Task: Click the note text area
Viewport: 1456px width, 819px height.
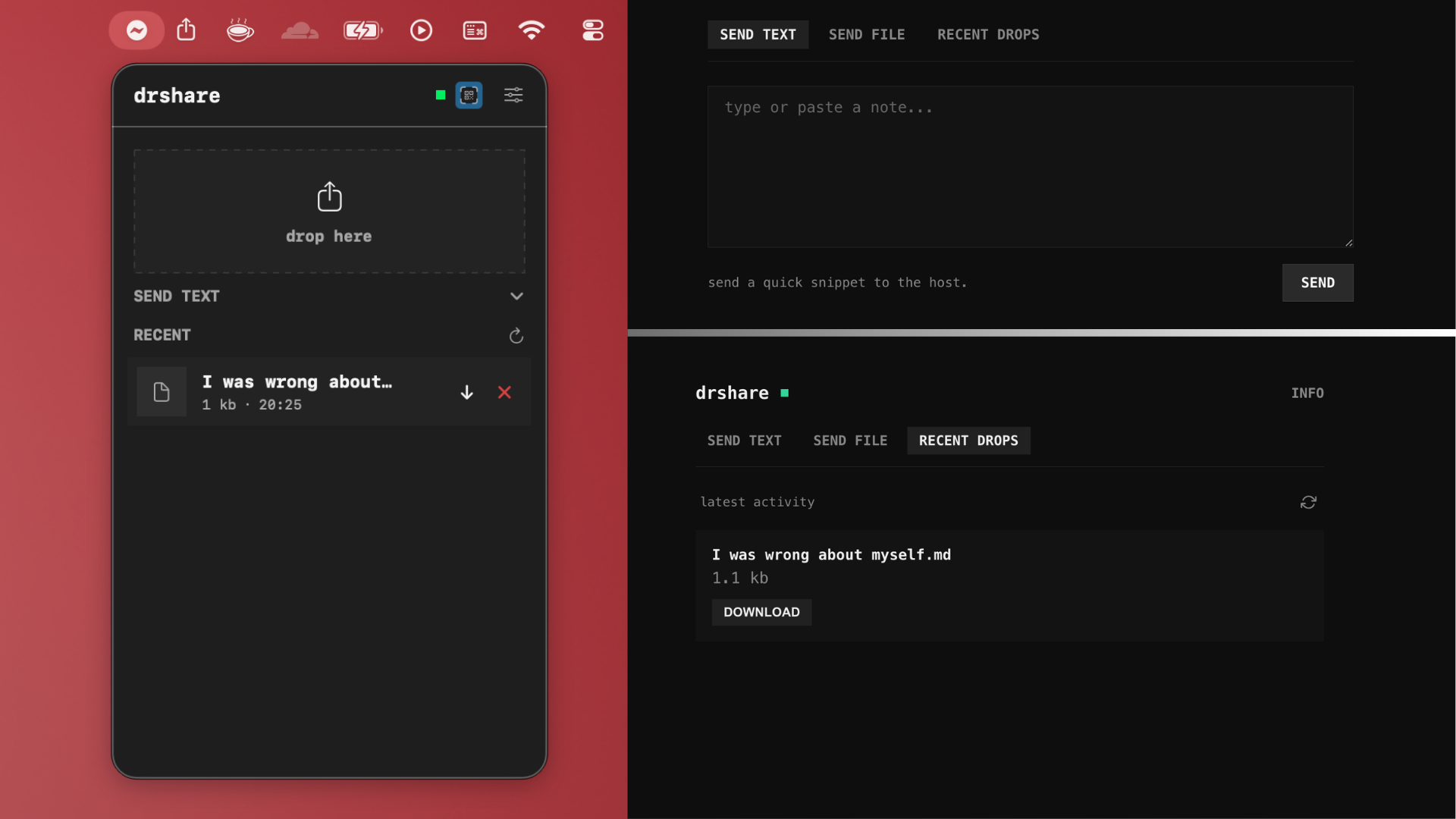Action: coord(1030,167)
